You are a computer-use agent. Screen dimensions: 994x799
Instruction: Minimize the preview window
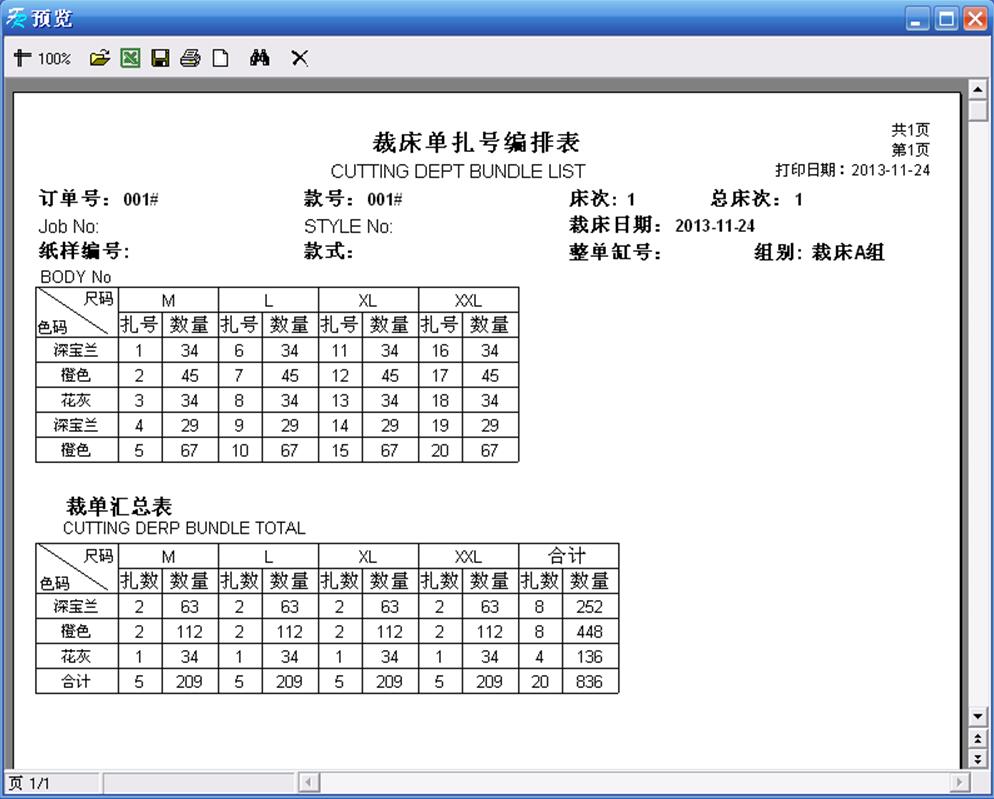click(x=918, y=18)
